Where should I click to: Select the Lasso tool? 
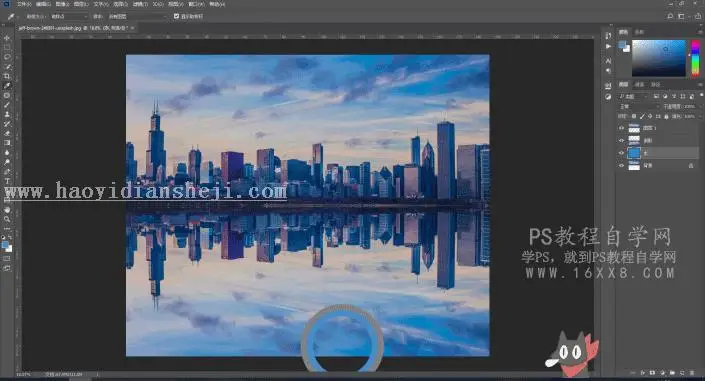click(7, 57)
